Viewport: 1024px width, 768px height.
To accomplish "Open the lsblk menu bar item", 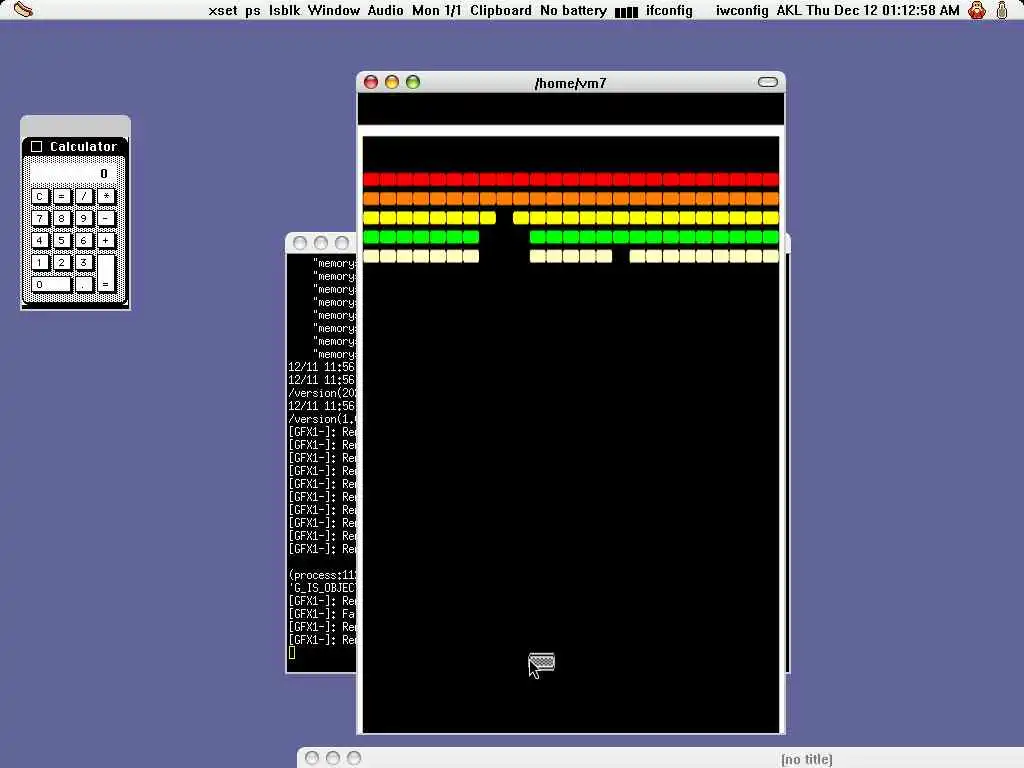I will pyautogui.click(x=284, y=10).
